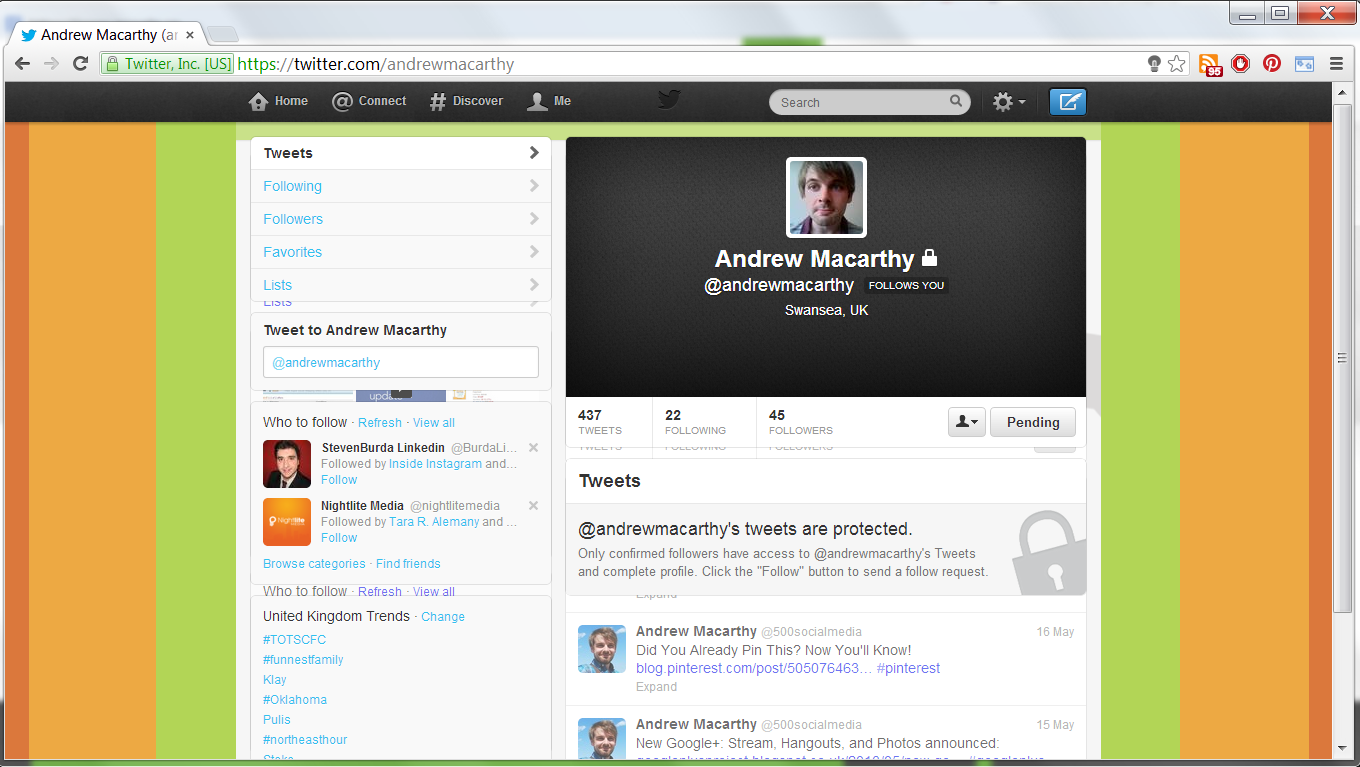The width and height of the screenshot is (1360, 767).
Task: Open Find friends link
Action: (408, 564)
